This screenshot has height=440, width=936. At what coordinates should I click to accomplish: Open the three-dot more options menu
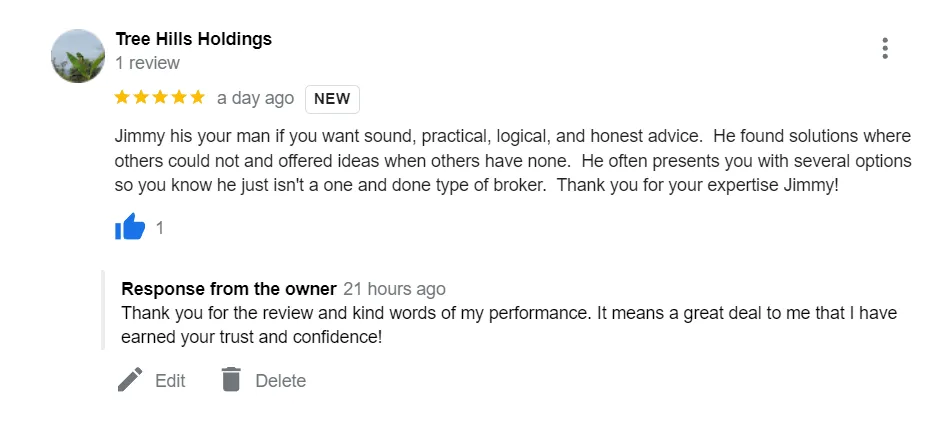tap(885, 48)
